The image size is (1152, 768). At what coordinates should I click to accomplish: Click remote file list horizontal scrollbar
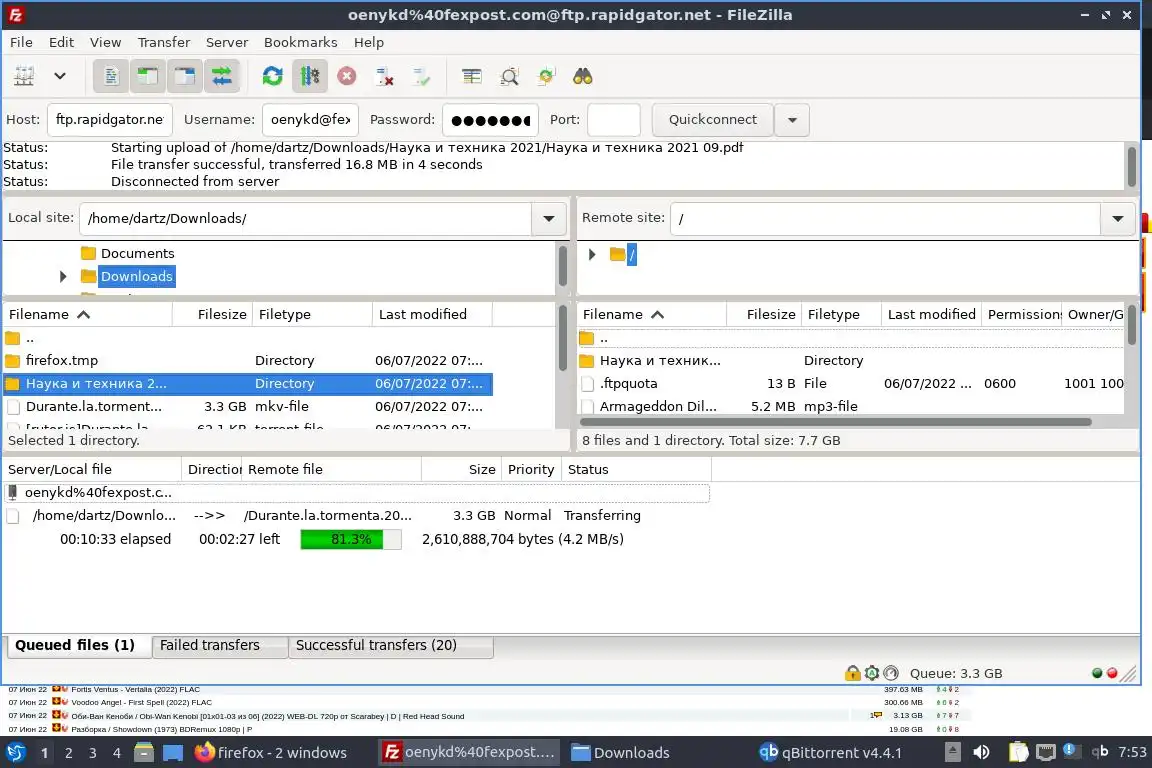click(835, 422)
